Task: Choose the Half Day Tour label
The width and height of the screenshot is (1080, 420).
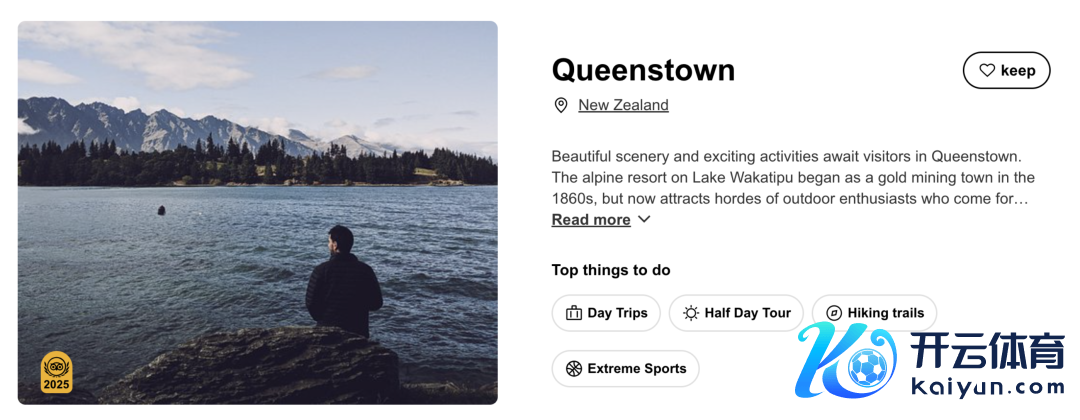Action: 747,313
